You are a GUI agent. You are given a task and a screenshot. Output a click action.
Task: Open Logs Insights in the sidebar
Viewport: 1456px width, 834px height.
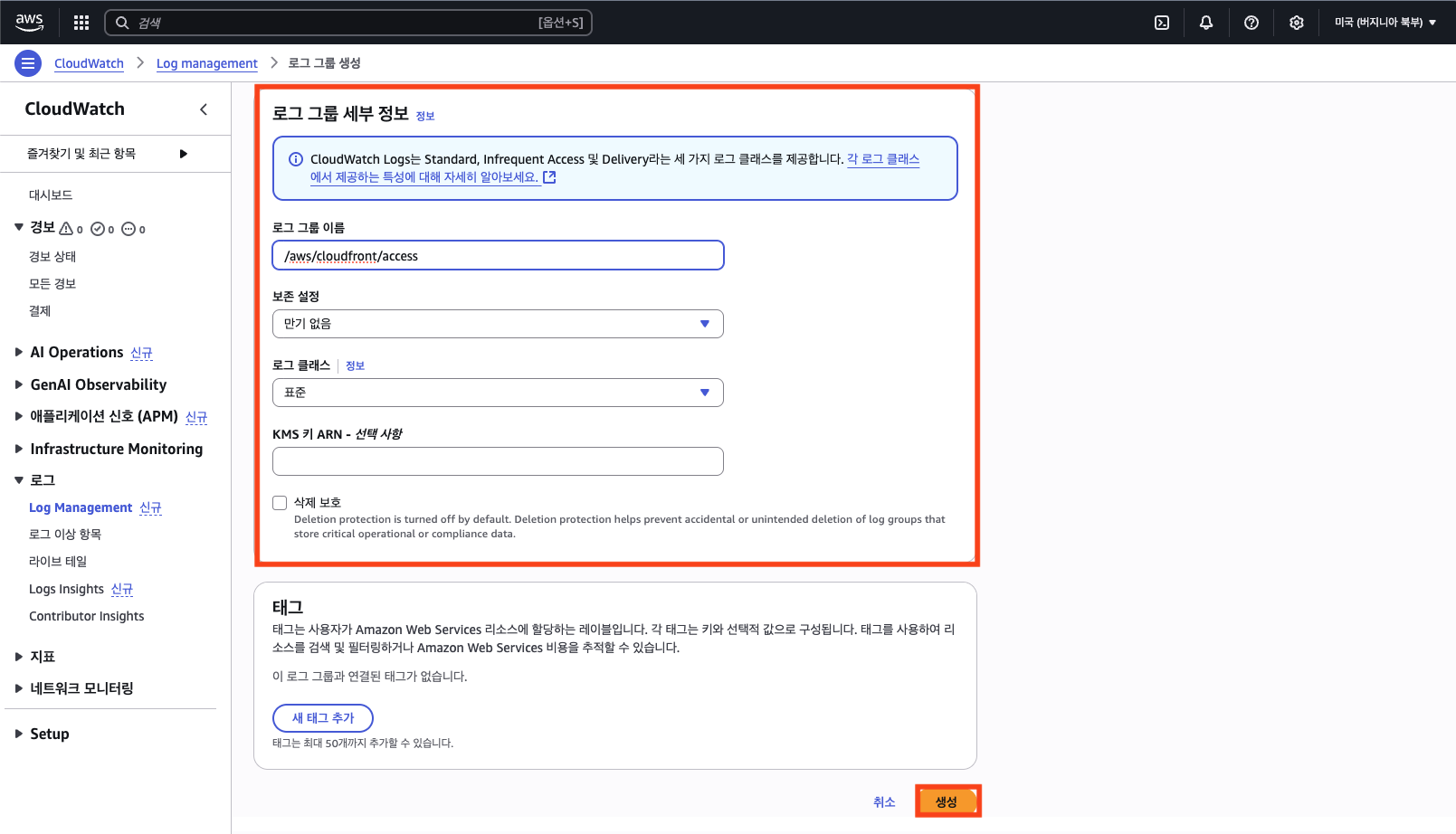point(67,589)
